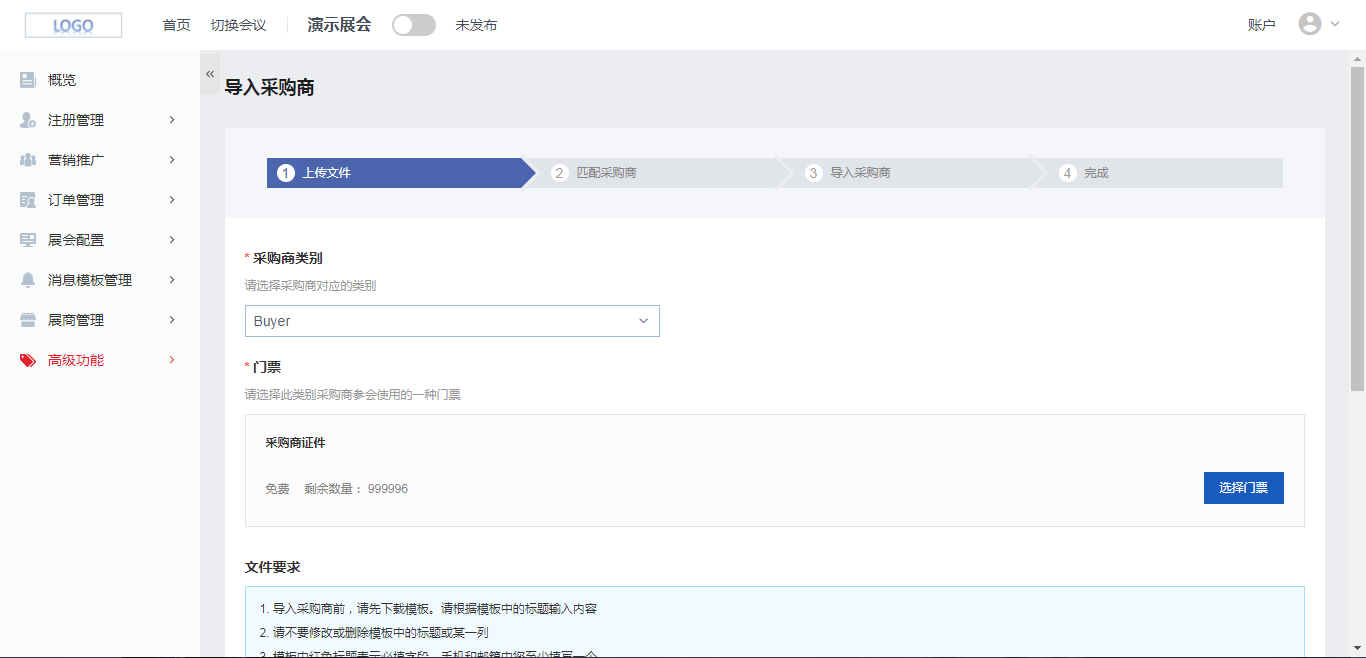Image resolution: width=1366 pixels, height=658 pixels.
Task: Click the user avatar icon
Action: coord(1310,24)
